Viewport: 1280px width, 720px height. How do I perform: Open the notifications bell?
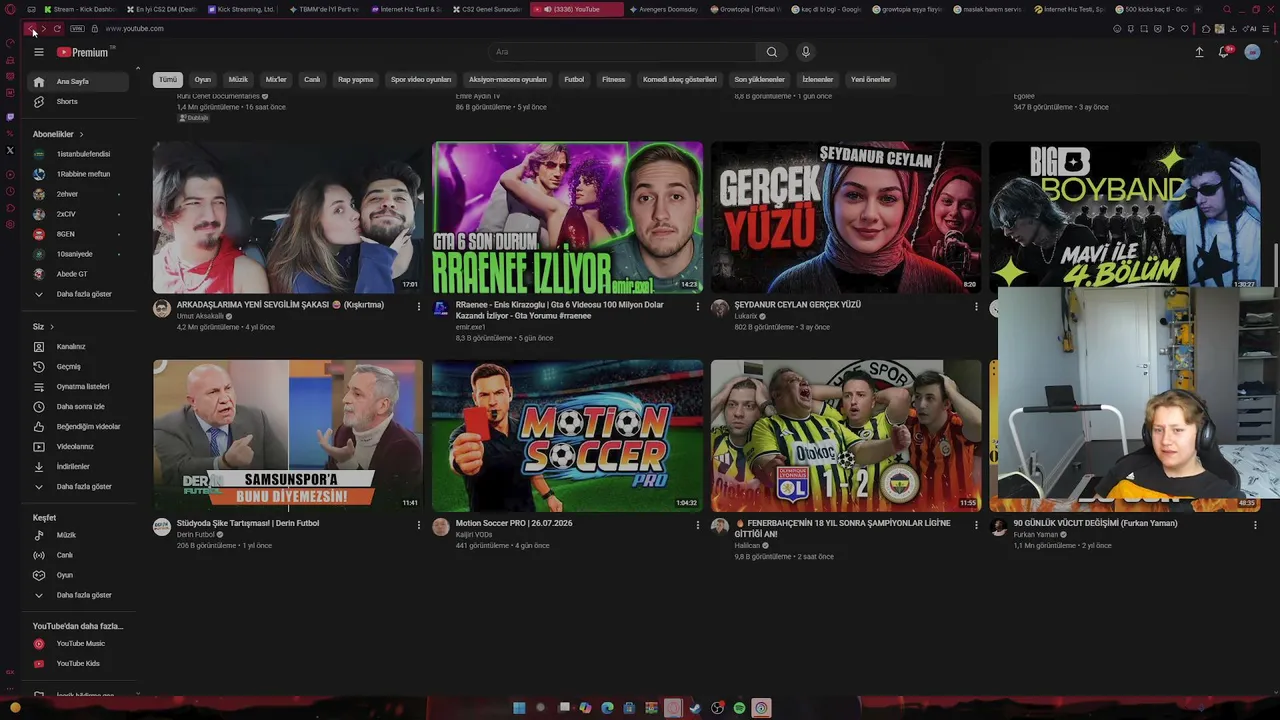(1223, 52)
